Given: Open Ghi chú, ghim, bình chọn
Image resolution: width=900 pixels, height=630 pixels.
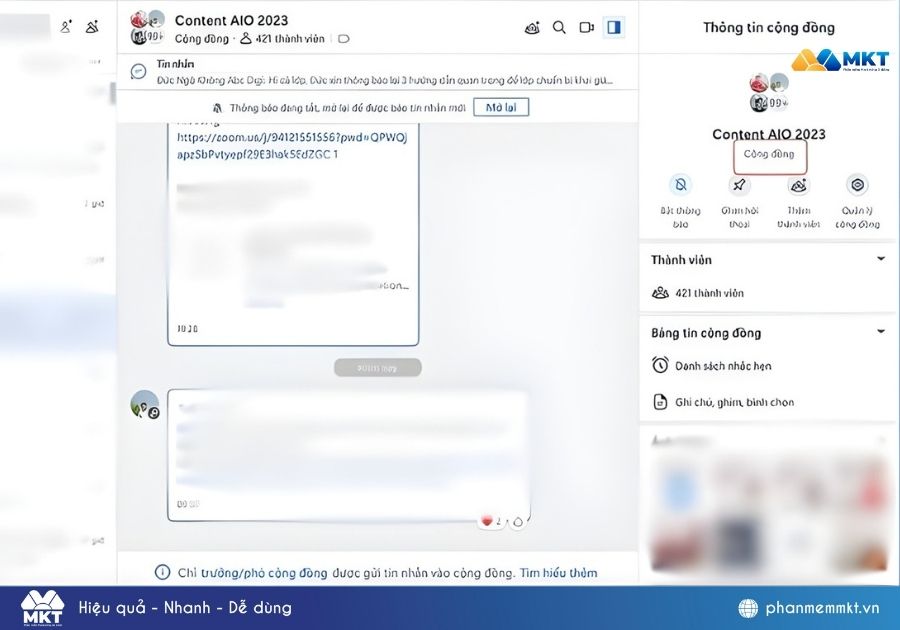Looking at the screenshot, I should click(x=734, y=402).
